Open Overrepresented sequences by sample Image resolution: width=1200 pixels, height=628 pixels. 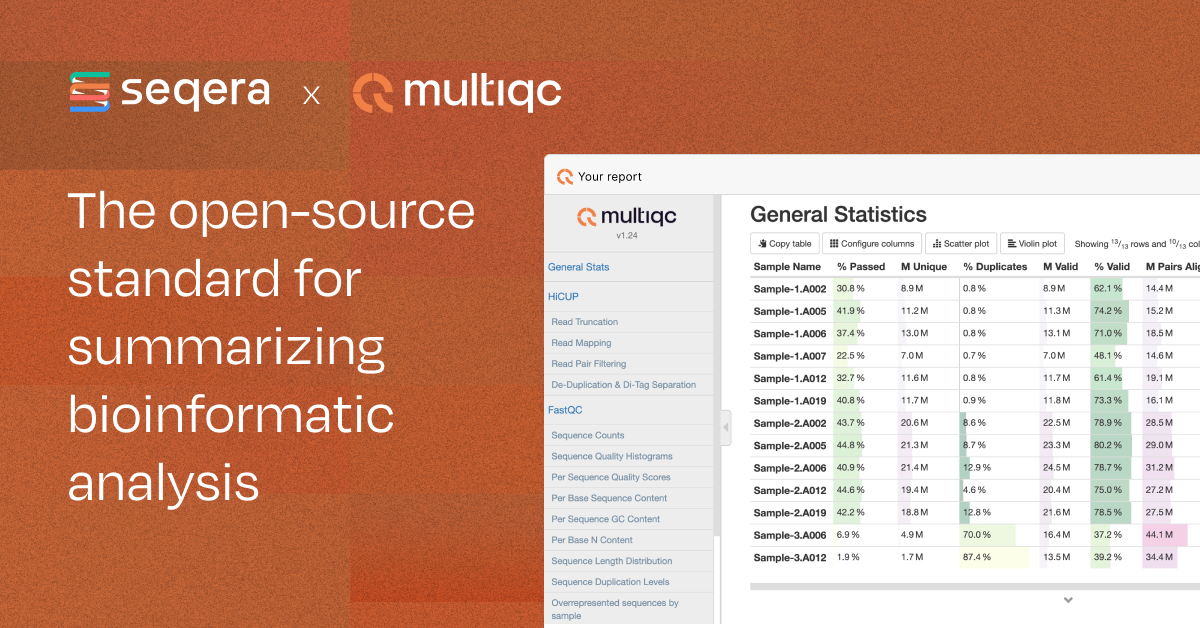[x=615, y=609]
